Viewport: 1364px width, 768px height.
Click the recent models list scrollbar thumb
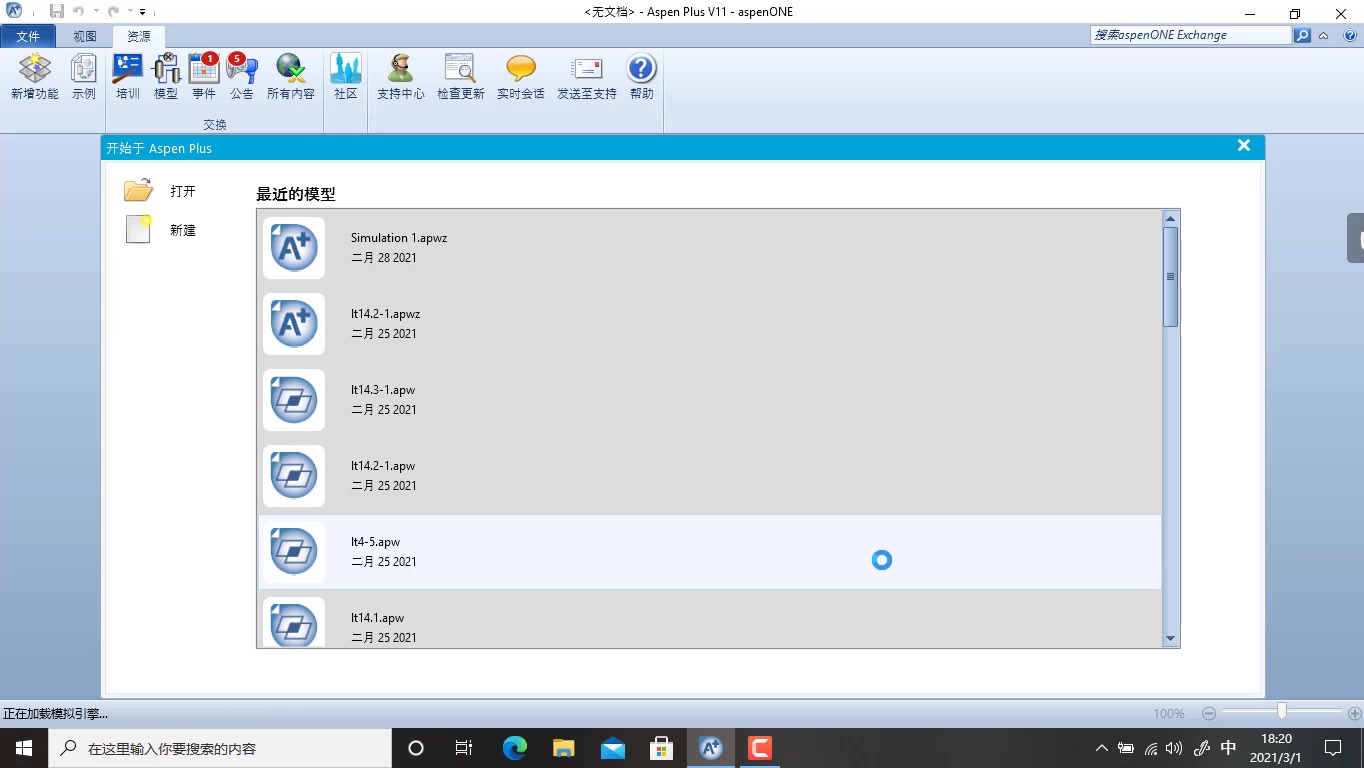point(1171,277)
